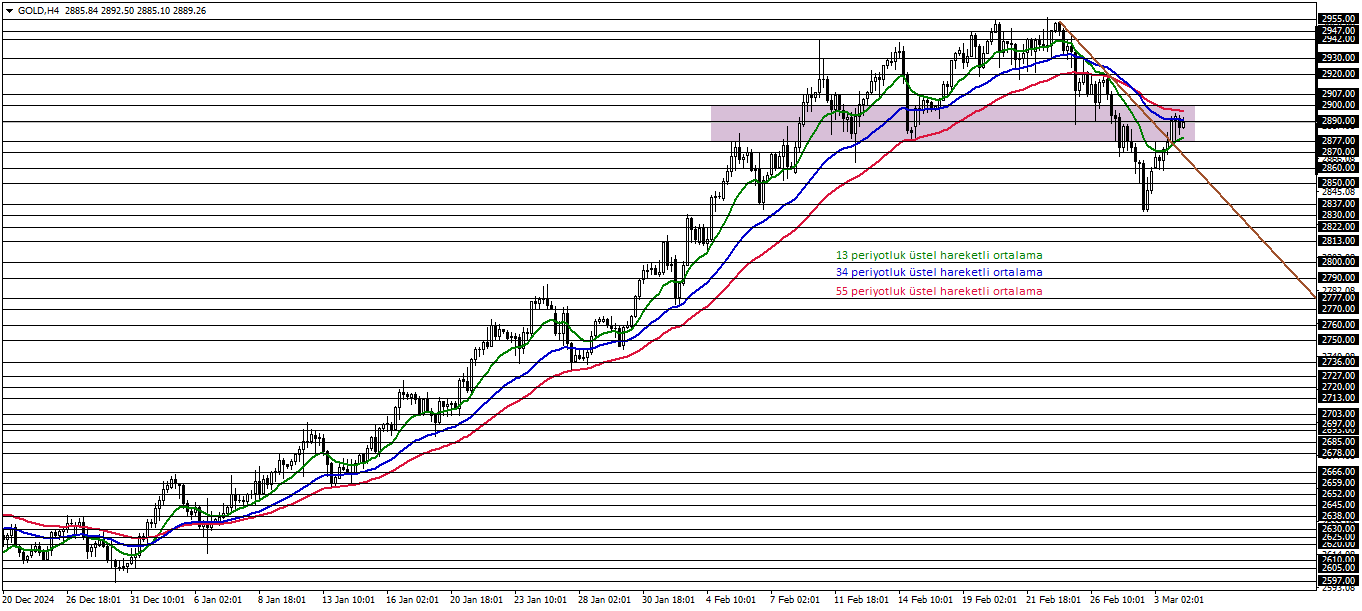Click the 2920.00 price level label
Viewport: 1362px width, 611px height.
(1338, 74)
